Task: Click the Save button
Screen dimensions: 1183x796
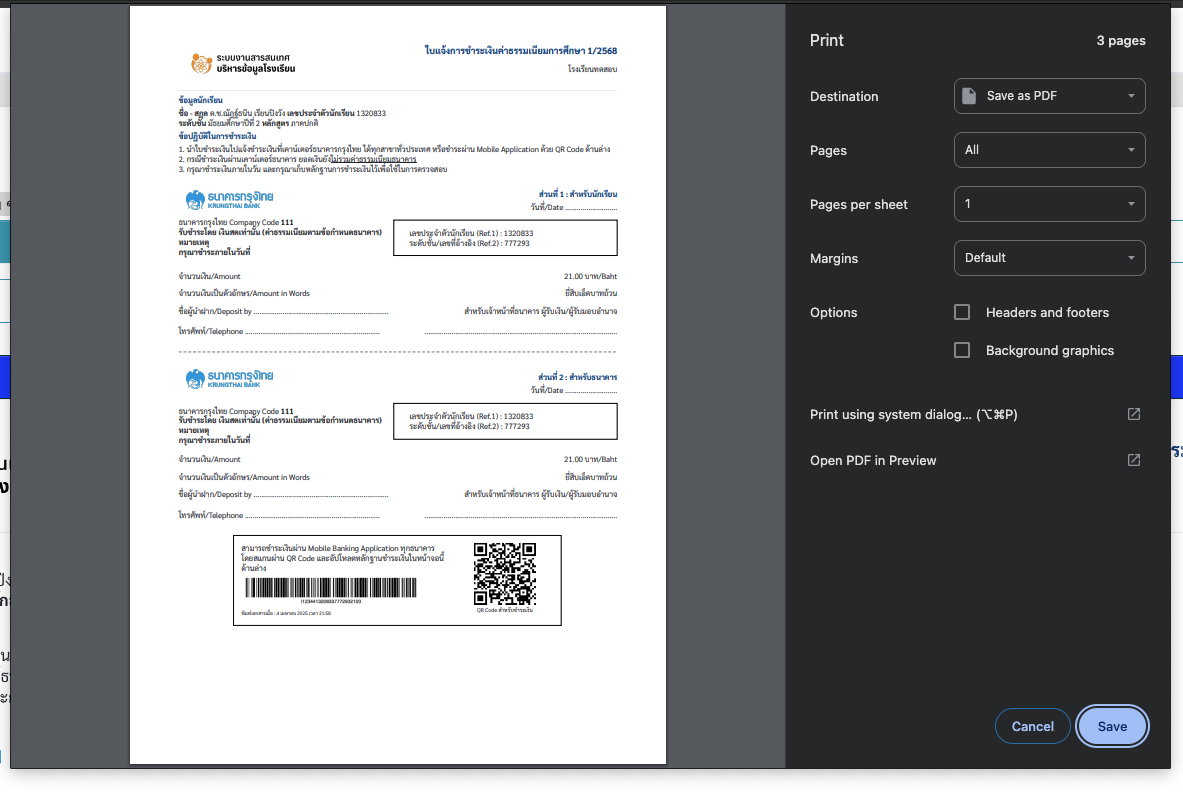Action: 1111,726
